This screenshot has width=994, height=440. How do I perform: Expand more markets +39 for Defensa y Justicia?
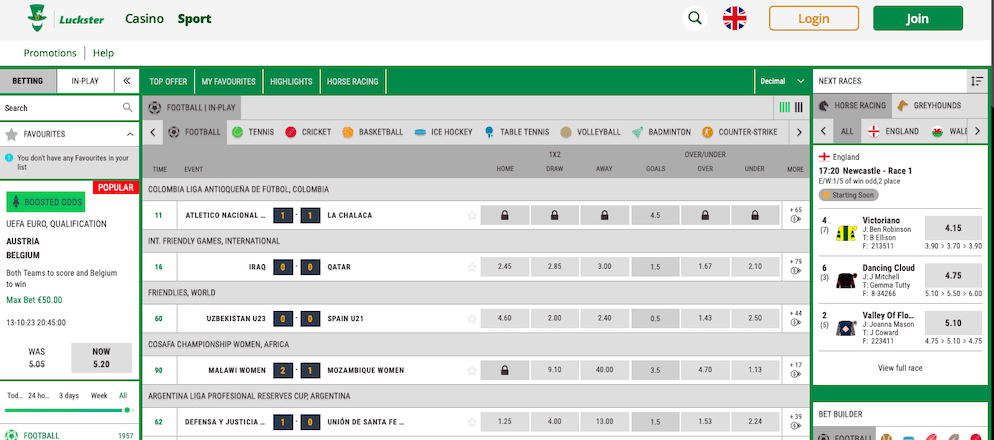(795, 417)
